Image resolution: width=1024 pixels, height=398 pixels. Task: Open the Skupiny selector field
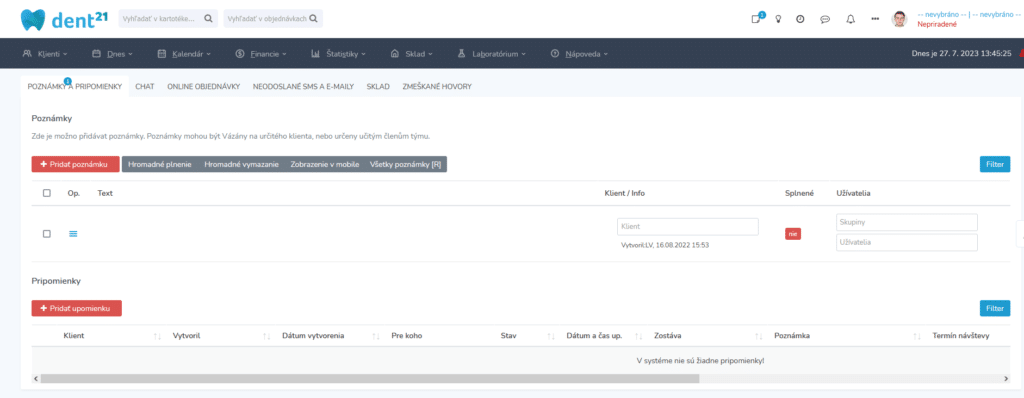[906, 222]
